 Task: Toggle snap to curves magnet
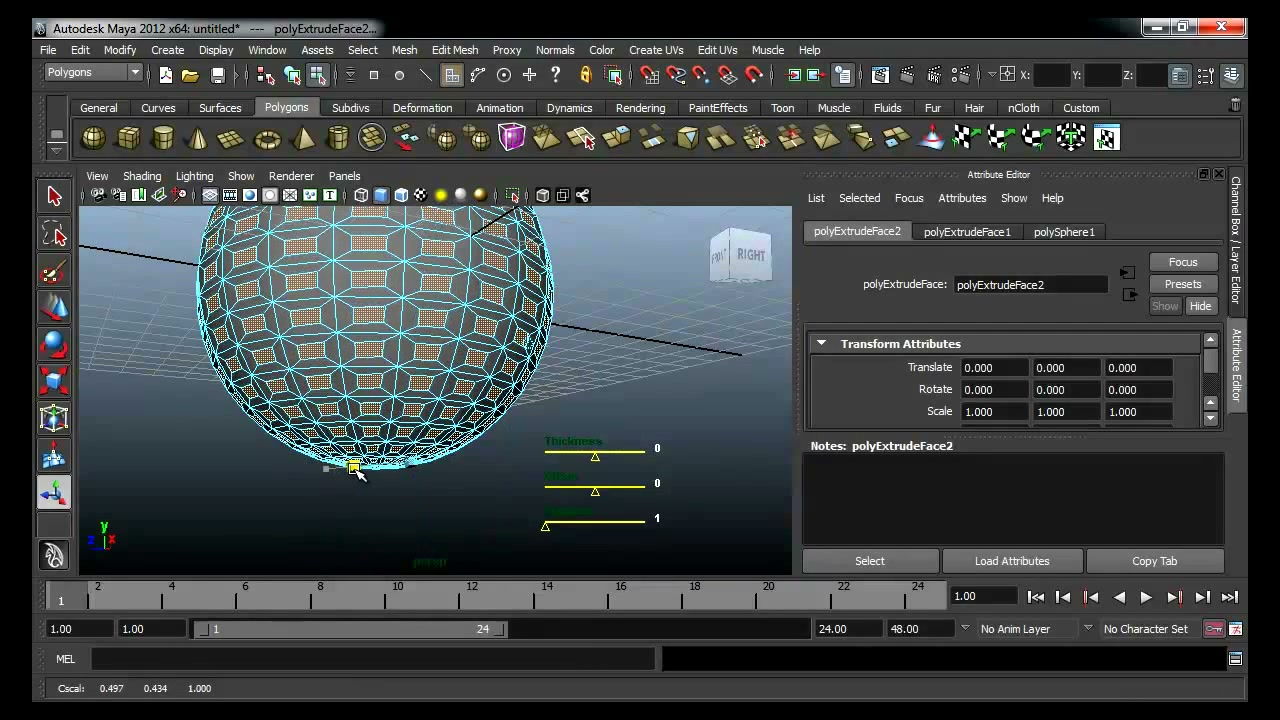click(x=675, y=75)
